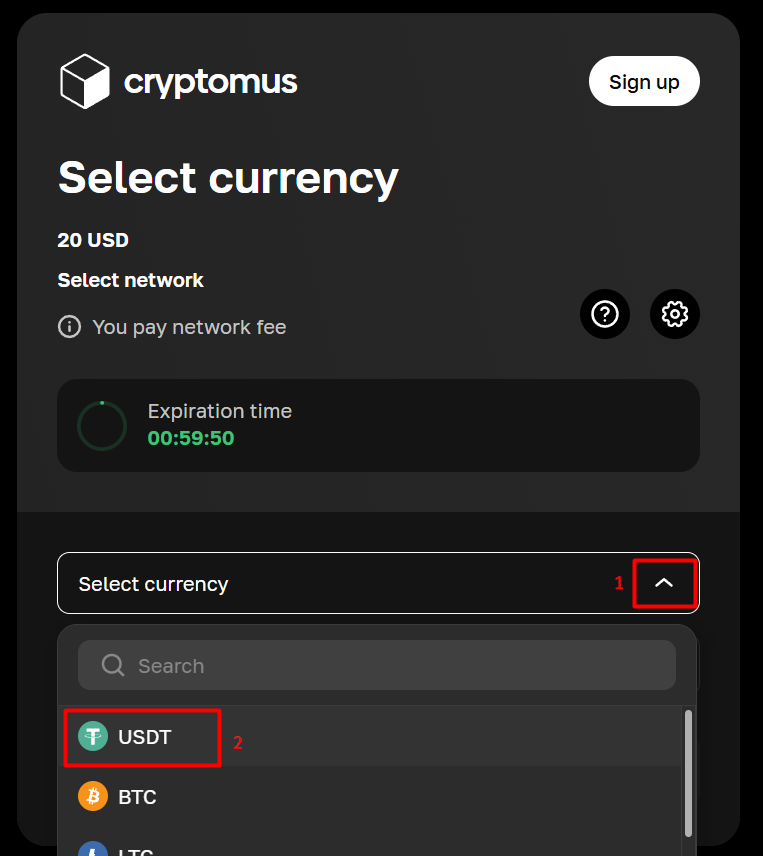Click info icon beside network fee note
Screen dimensions: 763x856
pyautogui.click(x=69, y=327)
